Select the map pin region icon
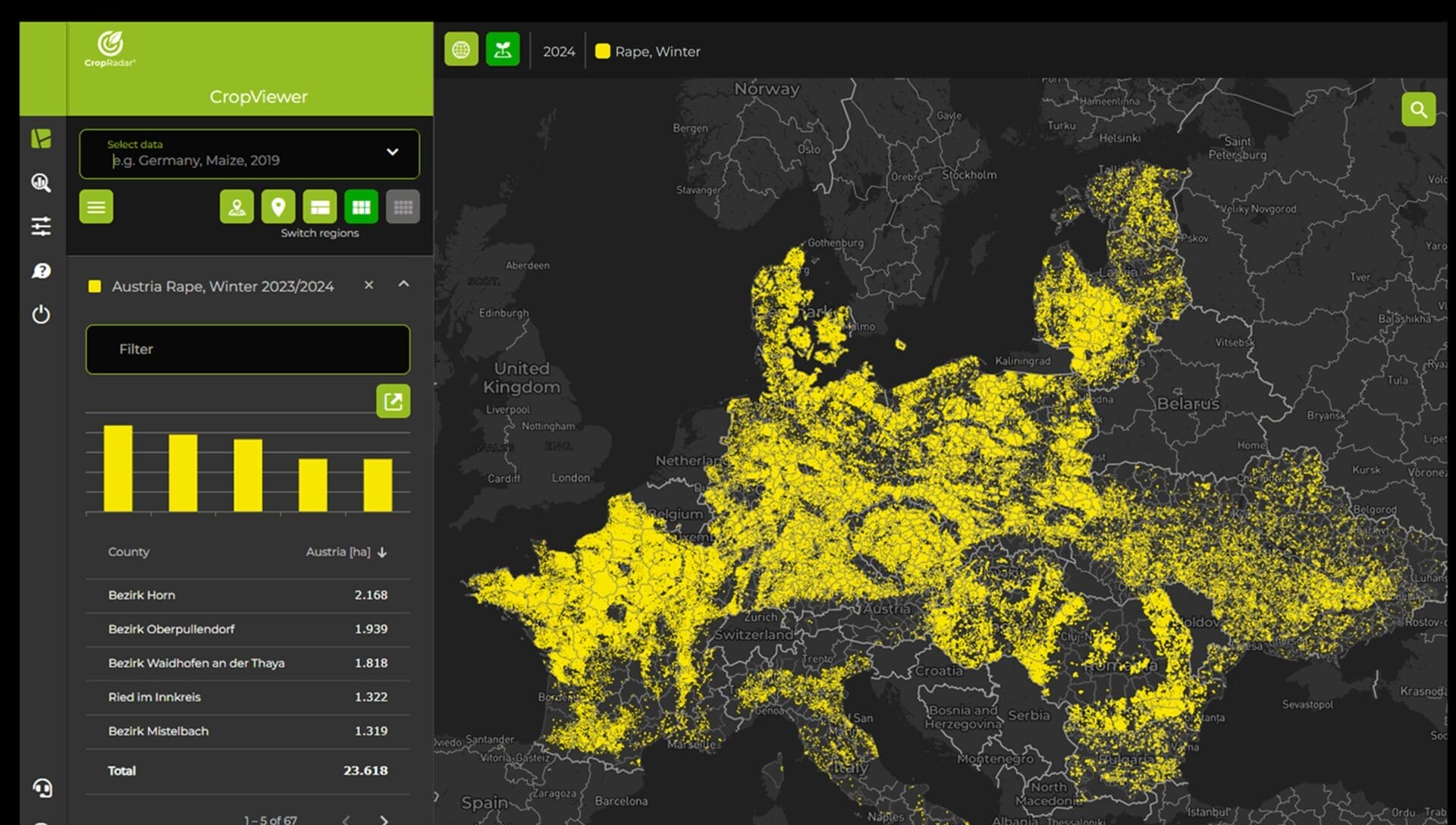Screen dimensions: 1456x825 278,207
